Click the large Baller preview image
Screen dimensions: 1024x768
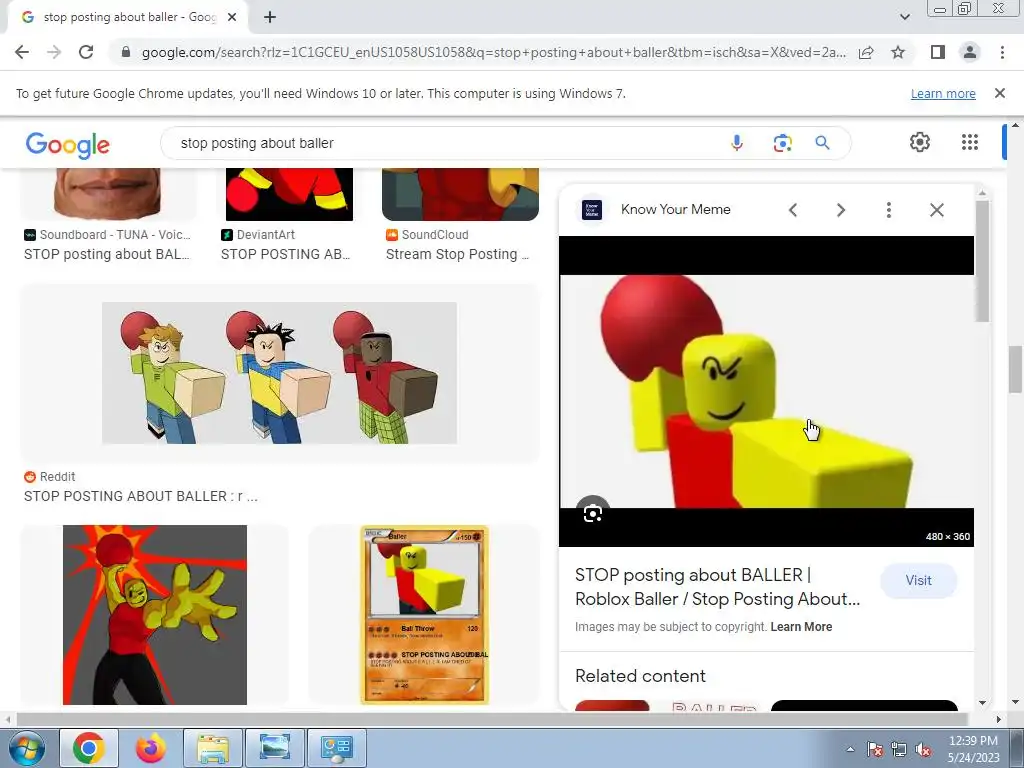point(767,391)
